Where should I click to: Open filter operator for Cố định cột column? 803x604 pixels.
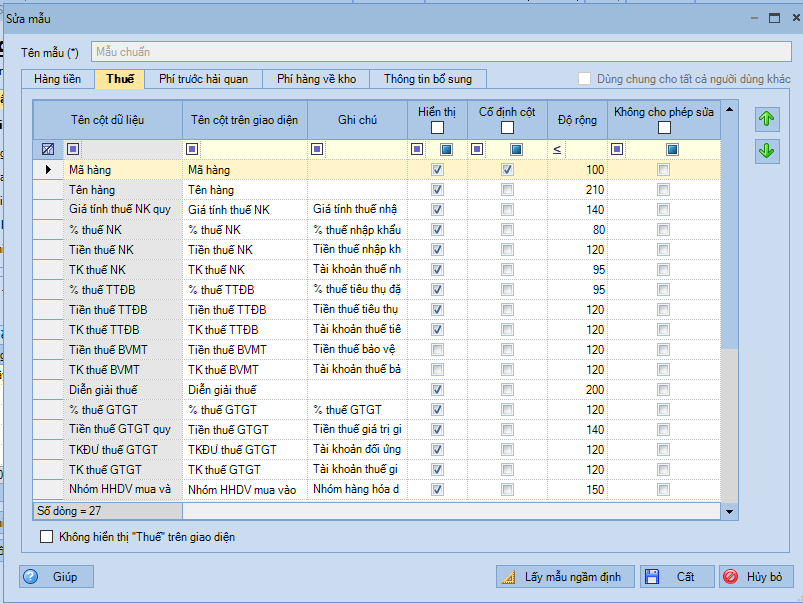[477, 149]
